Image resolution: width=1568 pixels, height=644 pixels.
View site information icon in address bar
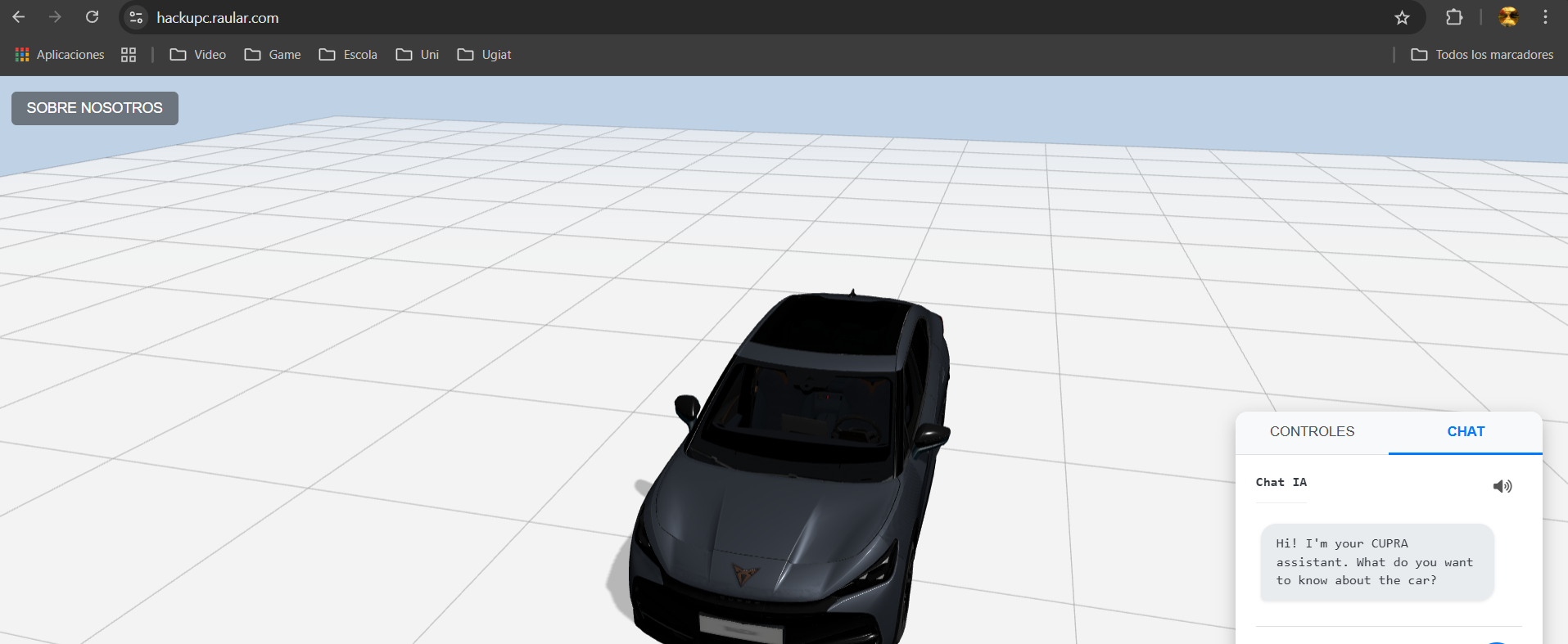136,17
